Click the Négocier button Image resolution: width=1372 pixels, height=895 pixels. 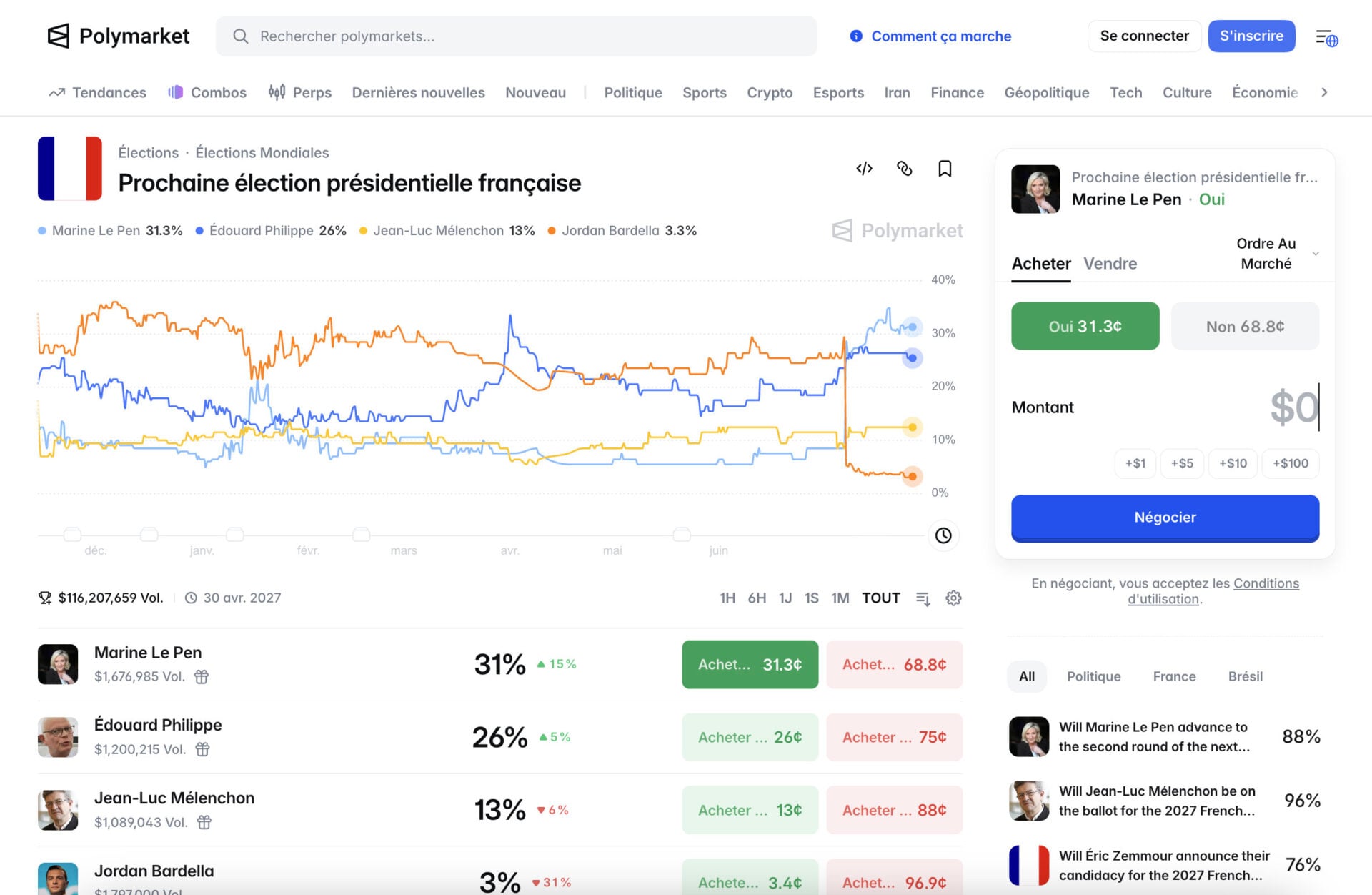pyautogui.click(x=1165, y=518)
